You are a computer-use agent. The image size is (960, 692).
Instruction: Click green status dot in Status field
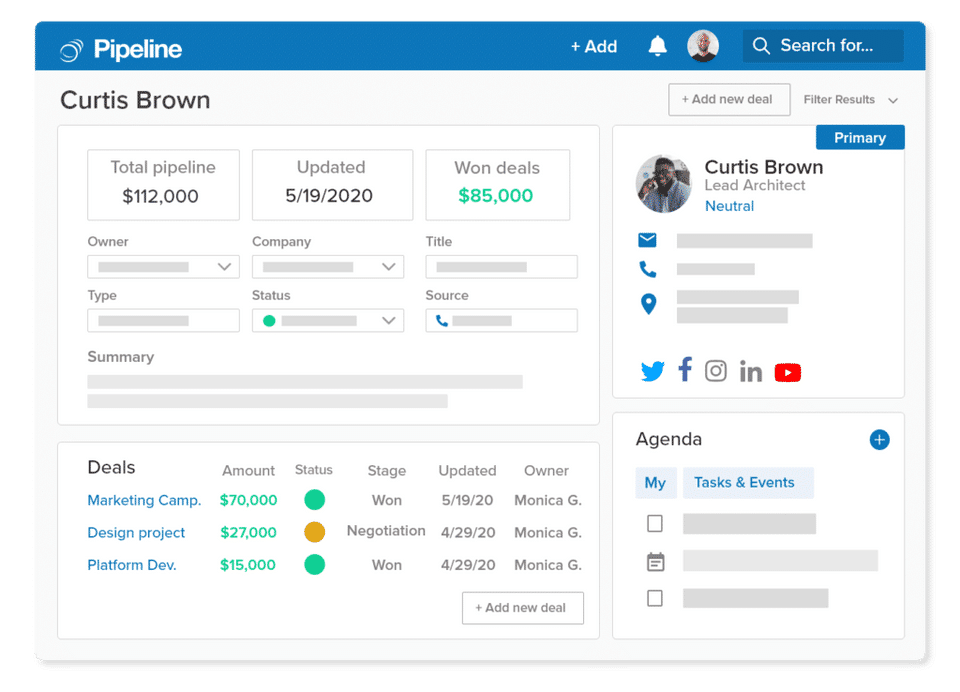click(x=269, y=321)
